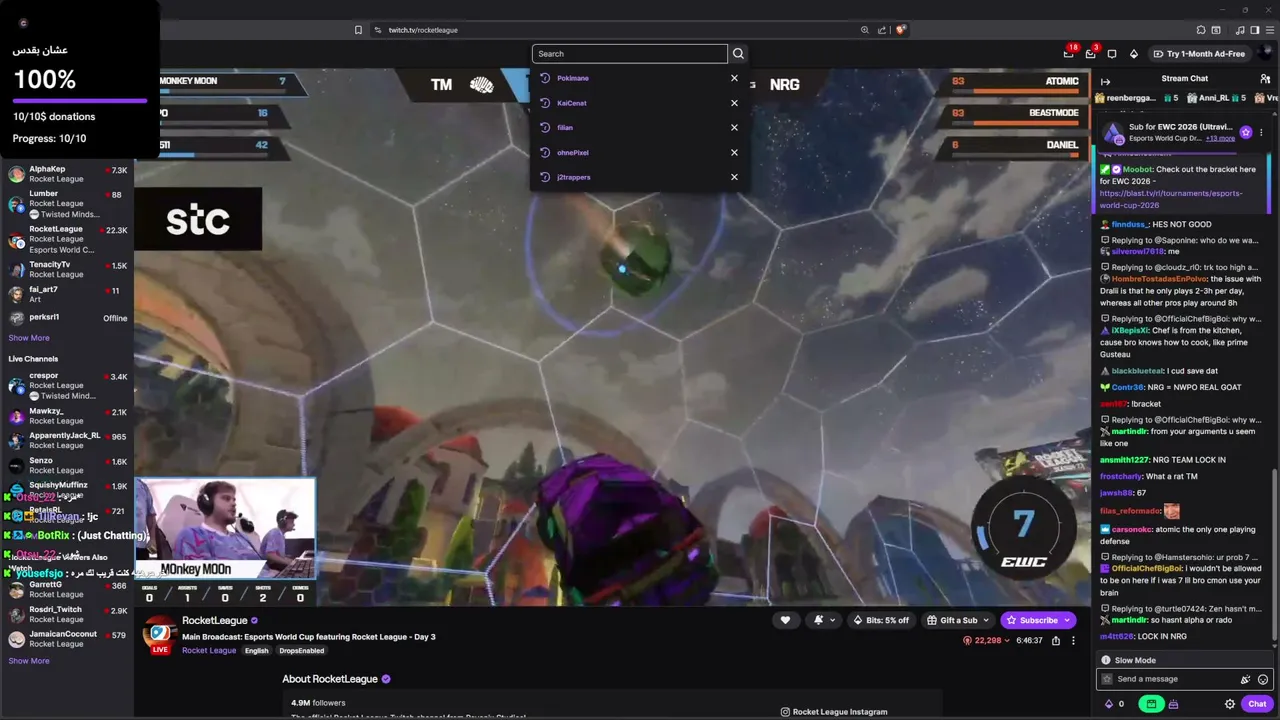Open Twitch whispers icon
Image resolution: width=1280 pixels, height=720 pixels.
1112,54
